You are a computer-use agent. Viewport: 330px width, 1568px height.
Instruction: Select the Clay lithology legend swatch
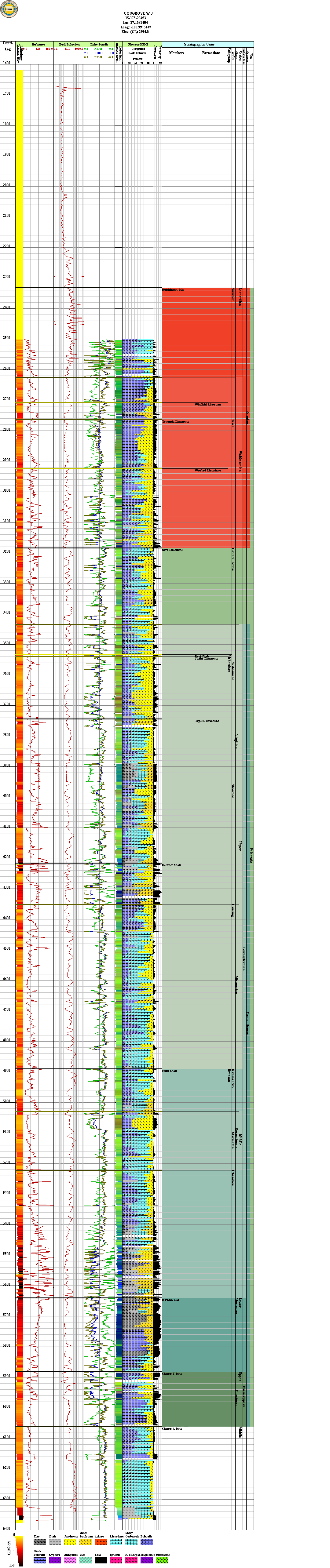(x=40, y=1542)
